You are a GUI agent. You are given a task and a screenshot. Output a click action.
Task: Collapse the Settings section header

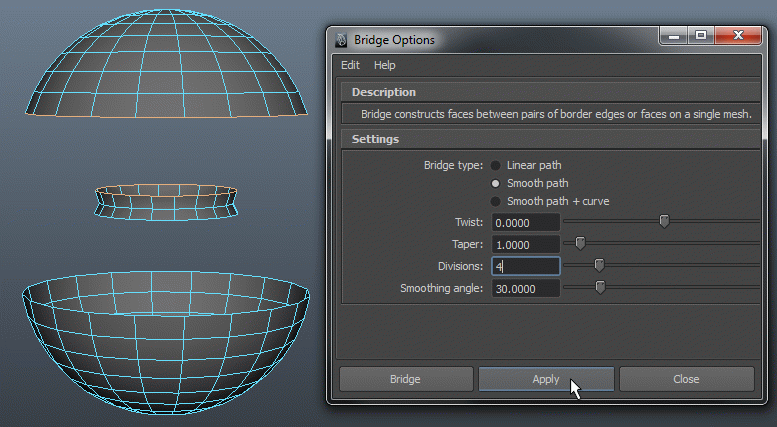pos(375,139)
